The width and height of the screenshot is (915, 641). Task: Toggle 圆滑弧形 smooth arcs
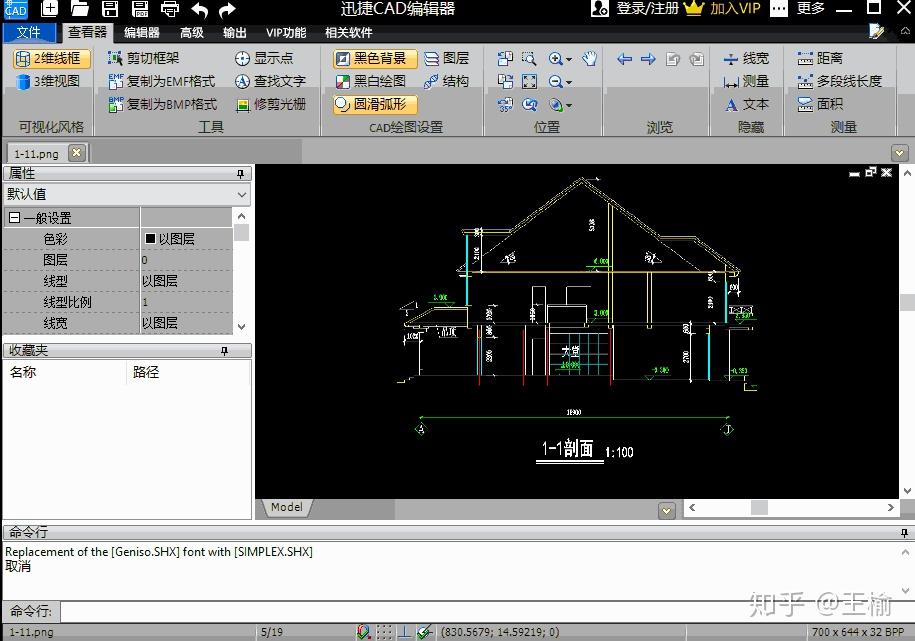pos(375,104)
